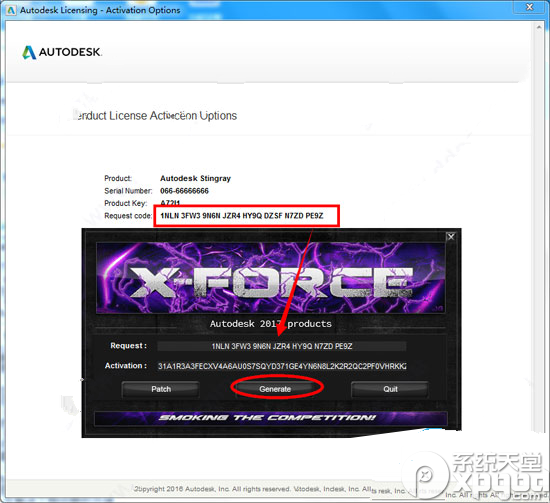The width and height of the screenshot is (550, 503).
Task: Click the Autodesk title bar app icon
Action: pyautogui.click(x=11, y=10)
